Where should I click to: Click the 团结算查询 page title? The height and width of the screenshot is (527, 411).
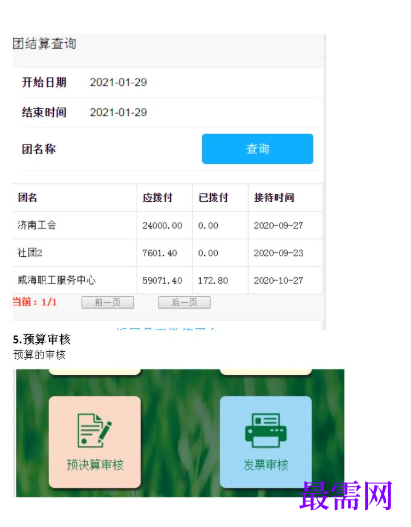tap(45, 44)
